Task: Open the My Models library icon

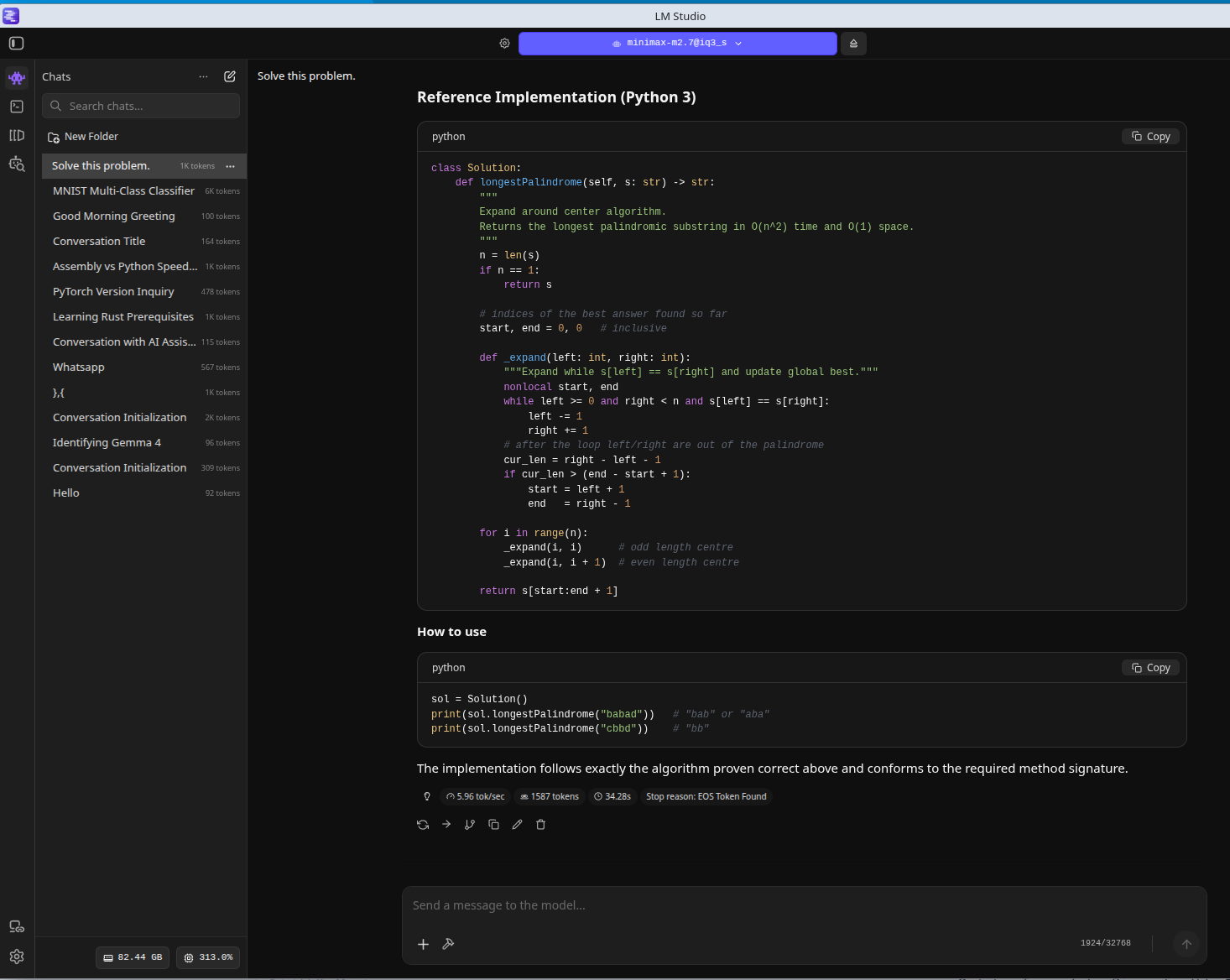Action: [17, 135]
